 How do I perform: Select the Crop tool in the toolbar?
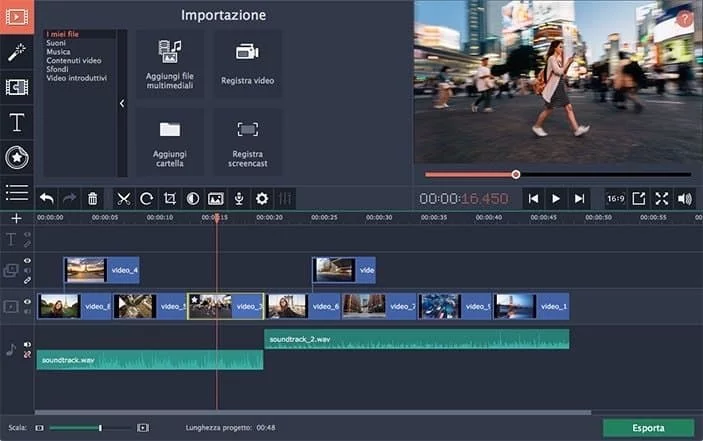tap(169, 199)
